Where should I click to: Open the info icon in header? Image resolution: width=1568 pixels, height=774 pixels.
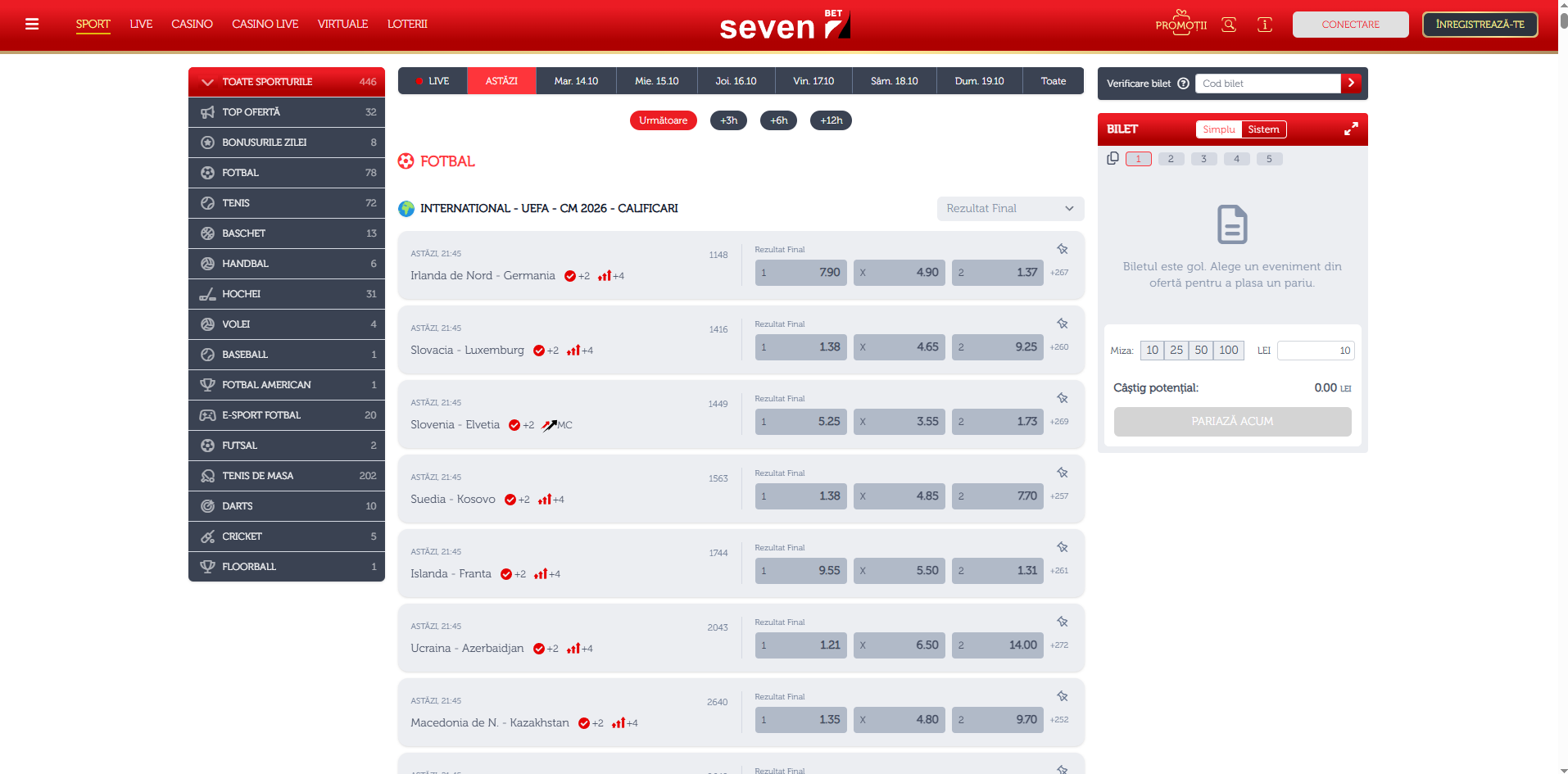[x=1264, y=25]
